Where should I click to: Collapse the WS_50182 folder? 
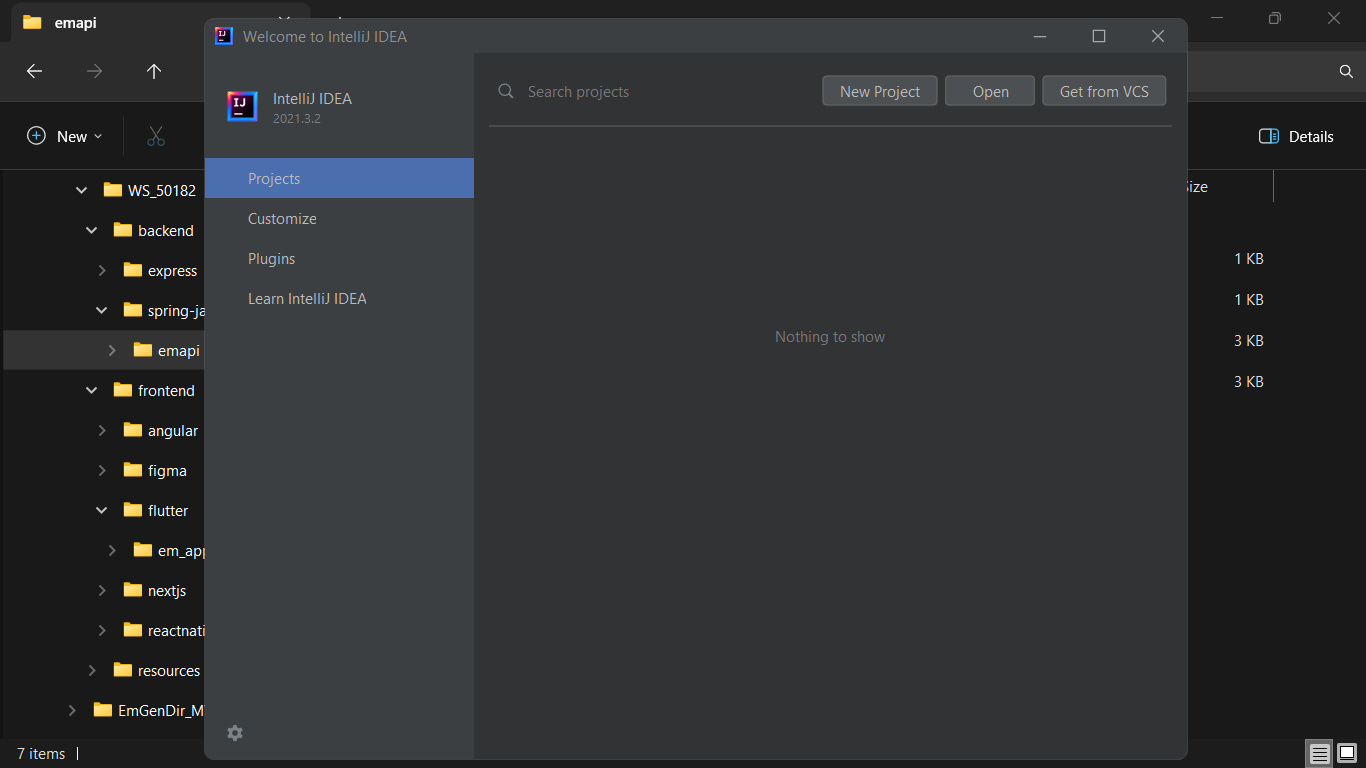[82, 190]
